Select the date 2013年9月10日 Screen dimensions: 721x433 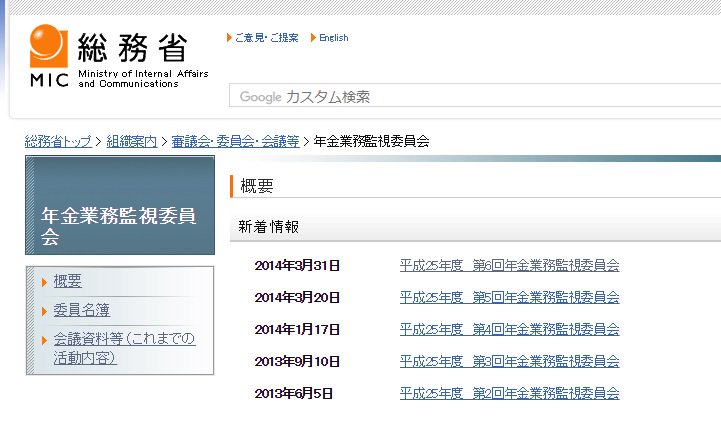coord(297,361)
